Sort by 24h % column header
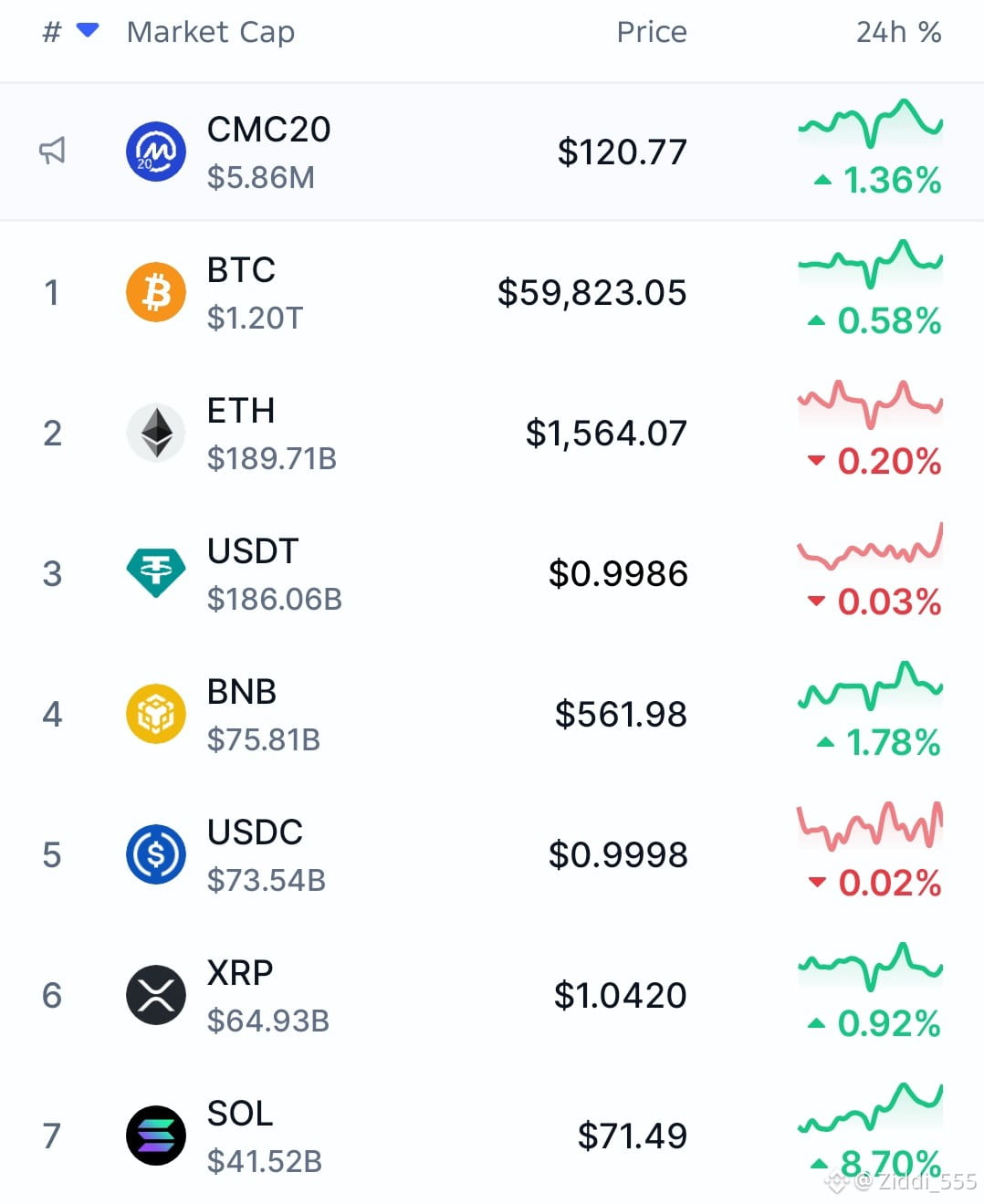 click(x=898, y=32)
